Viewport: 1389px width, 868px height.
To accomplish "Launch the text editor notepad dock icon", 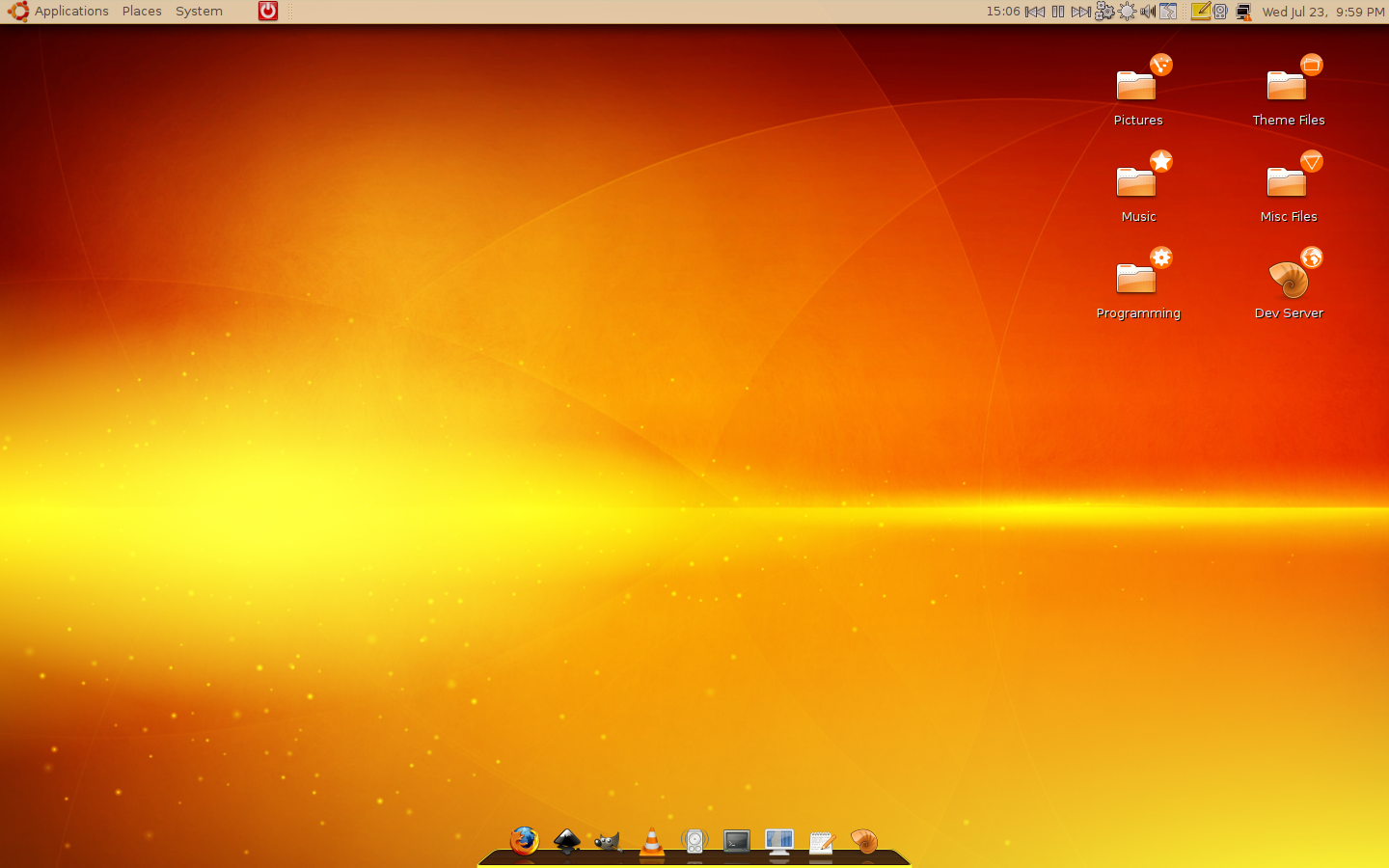I will click(x=822, y=843).
